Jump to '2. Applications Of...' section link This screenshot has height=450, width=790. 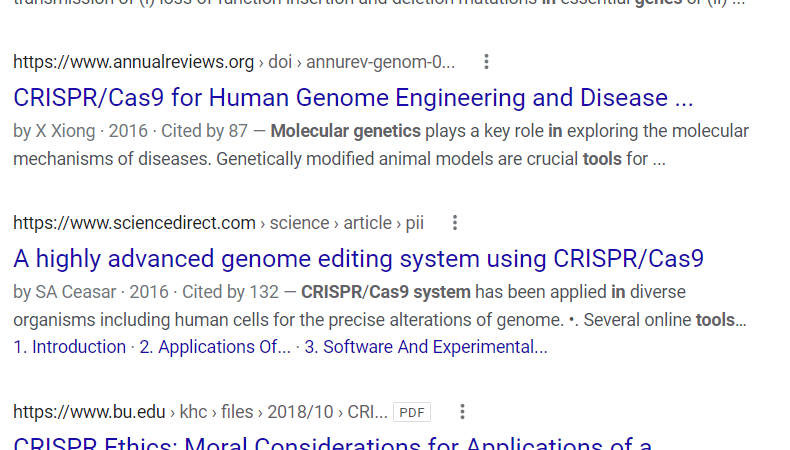pos(215,347)
